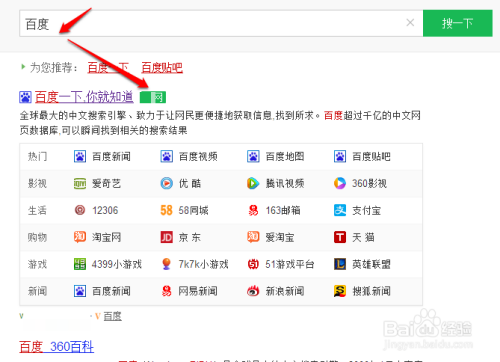Click the 51游戏平台 icon
The image size is (500, 362).
click(253, 264)
